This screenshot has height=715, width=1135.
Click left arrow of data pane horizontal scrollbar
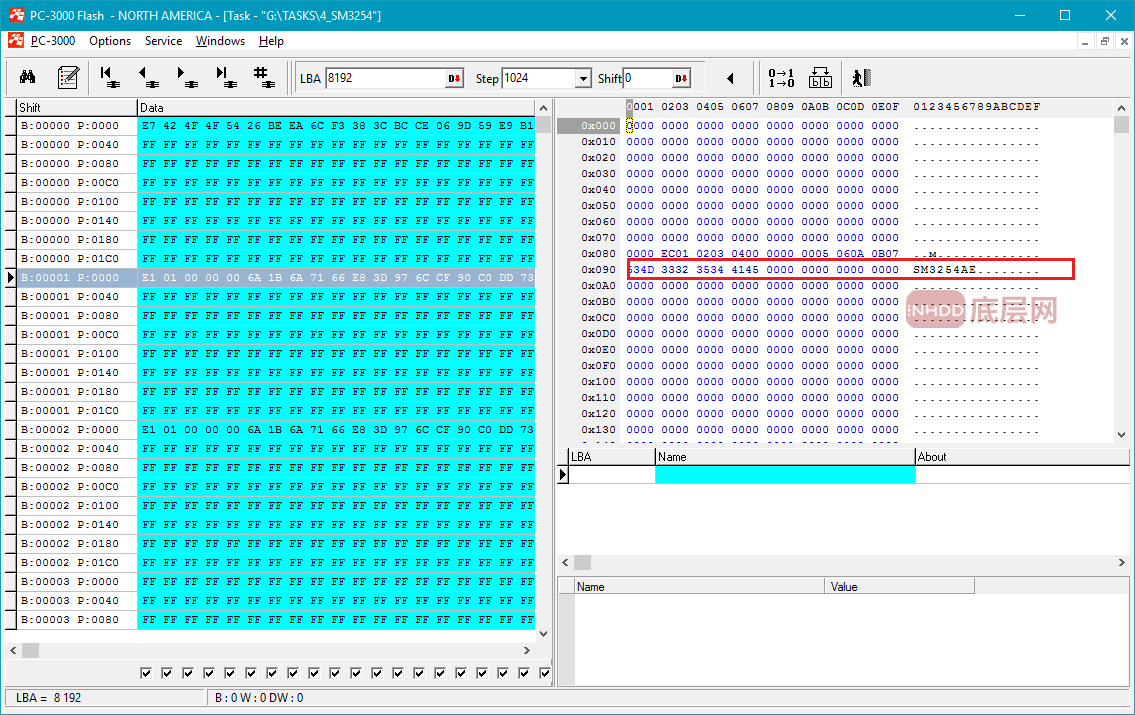[13, 651]
